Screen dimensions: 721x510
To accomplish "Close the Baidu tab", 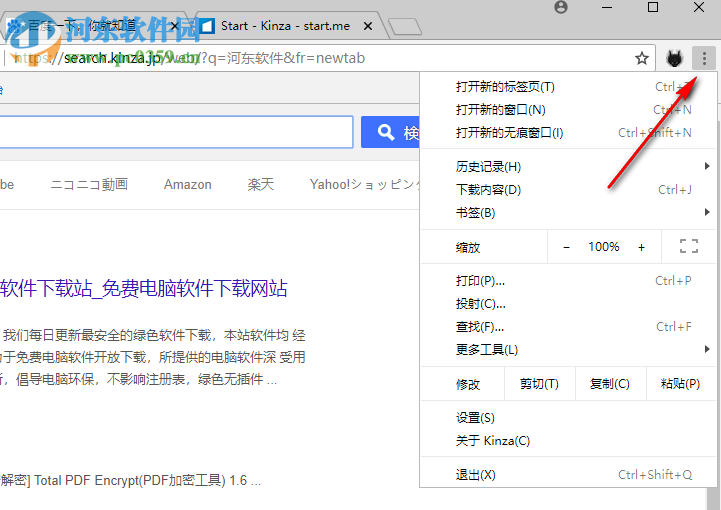I will pyautogui.click(x=174, y=26).
